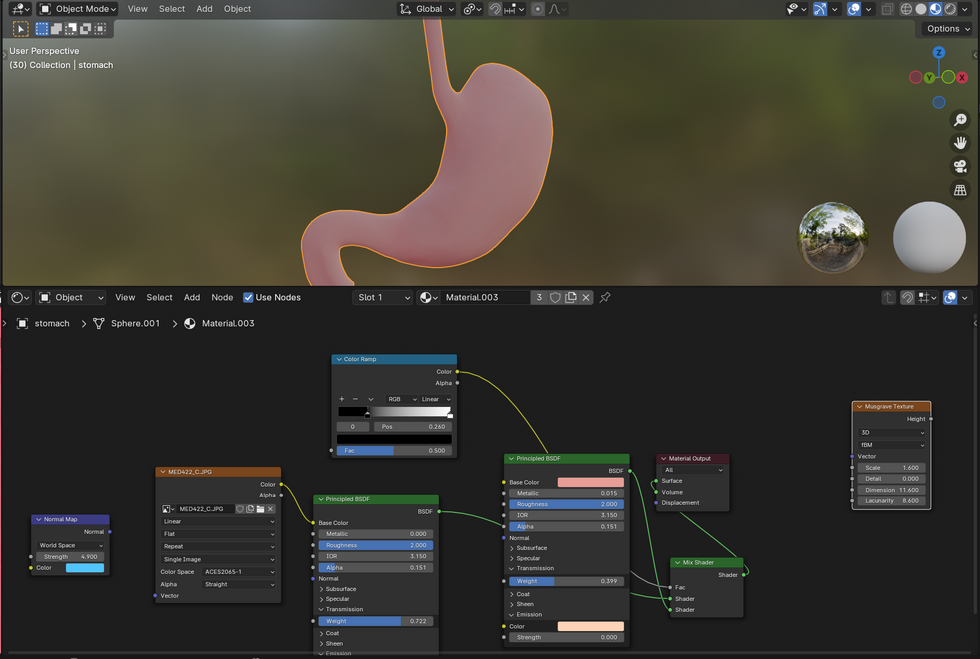Viewport: 980px width, 659px height.
Task: Adjust the Normal Map Strength field
Action: pos(71,556)
